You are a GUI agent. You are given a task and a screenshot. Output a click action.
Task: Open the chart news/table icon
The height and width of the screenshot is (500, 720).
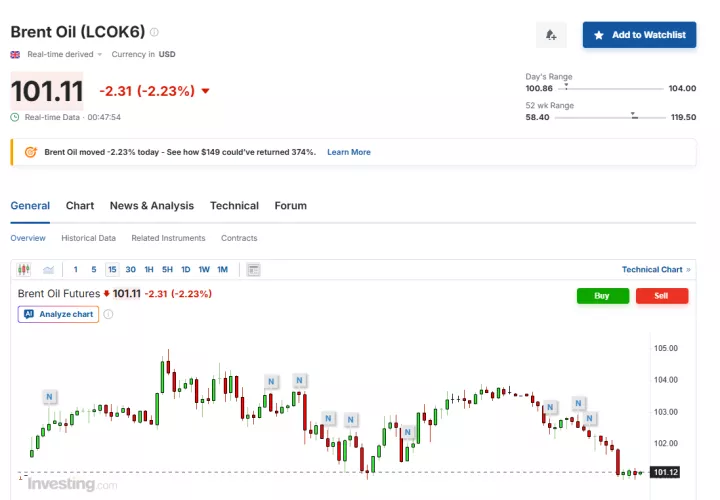pos(254,269)
